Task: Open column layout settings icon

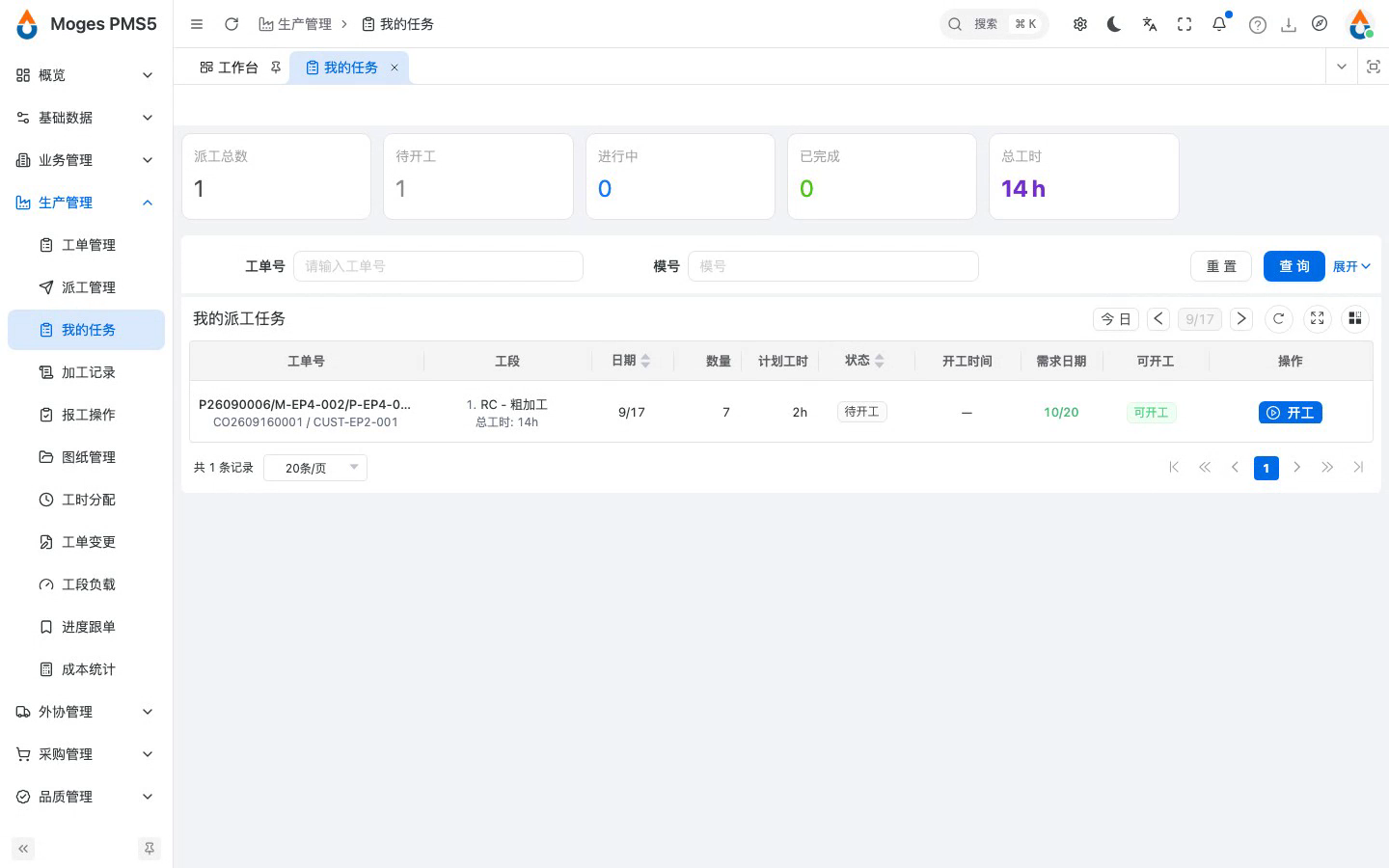Action: click(1354, 318)
